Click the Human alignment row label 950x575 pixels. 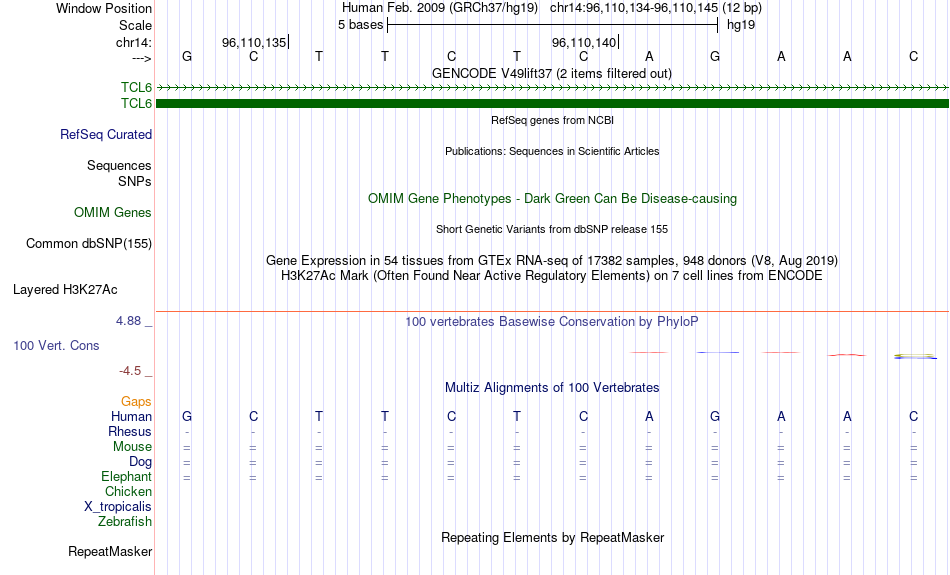click(131, 416)
